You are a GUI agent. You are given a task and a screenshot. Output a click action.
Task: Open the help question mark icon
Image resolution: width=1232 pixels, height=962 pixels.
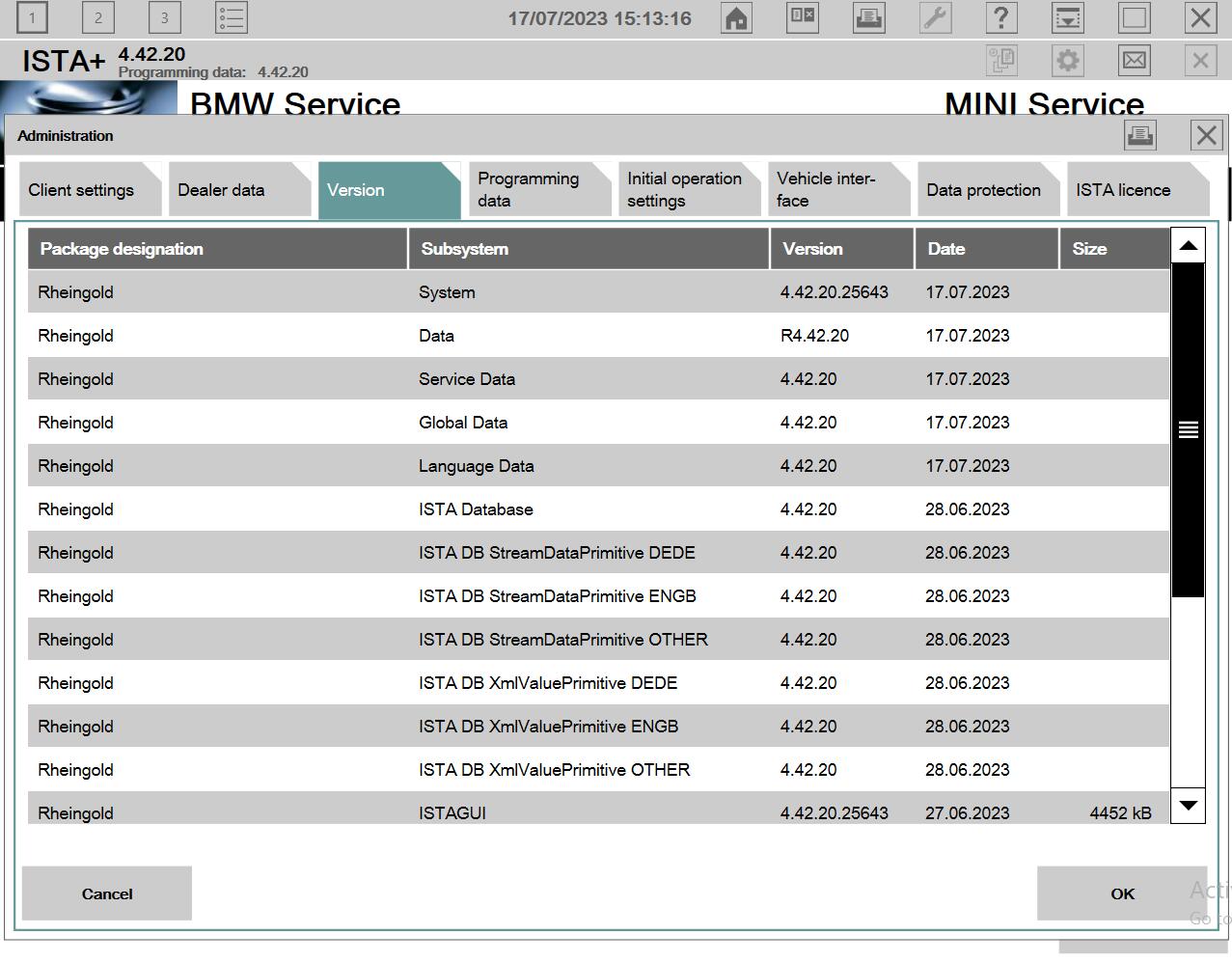(x=1001, y=17)
